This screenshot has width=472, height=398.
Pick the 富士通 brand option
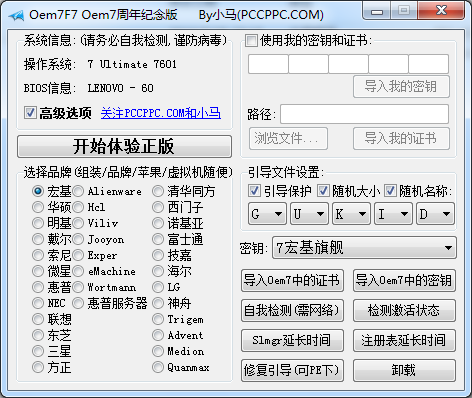pos(158,239)
